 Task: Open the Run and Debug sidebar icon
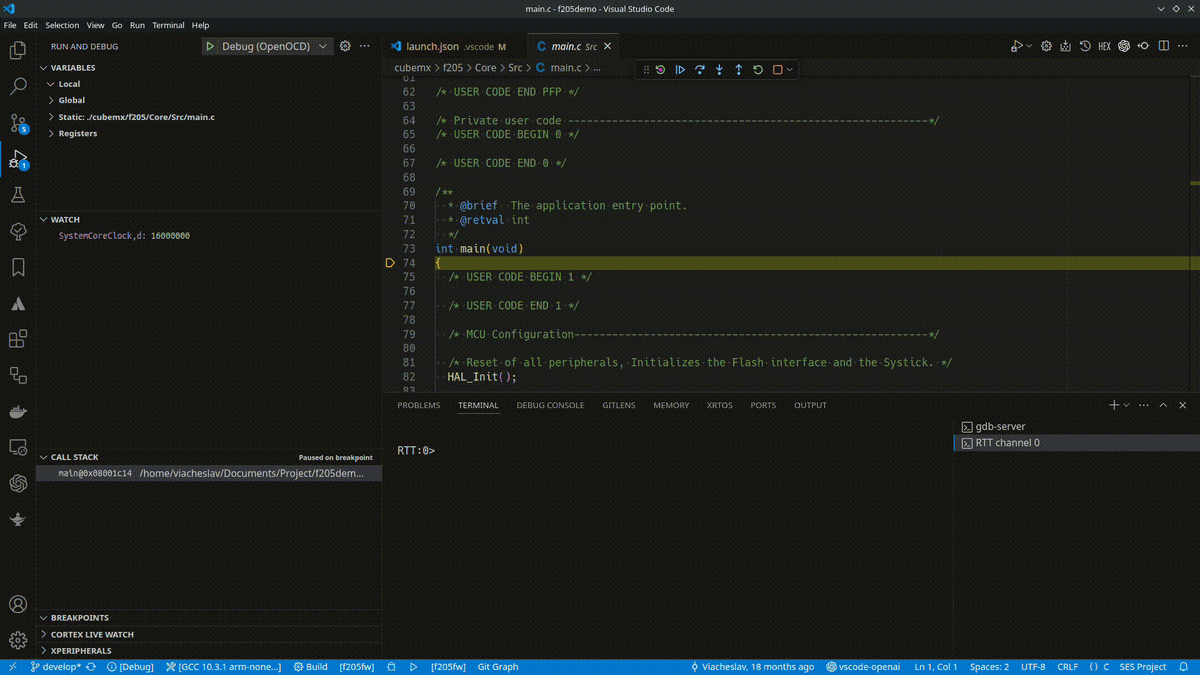coord(17,158)
